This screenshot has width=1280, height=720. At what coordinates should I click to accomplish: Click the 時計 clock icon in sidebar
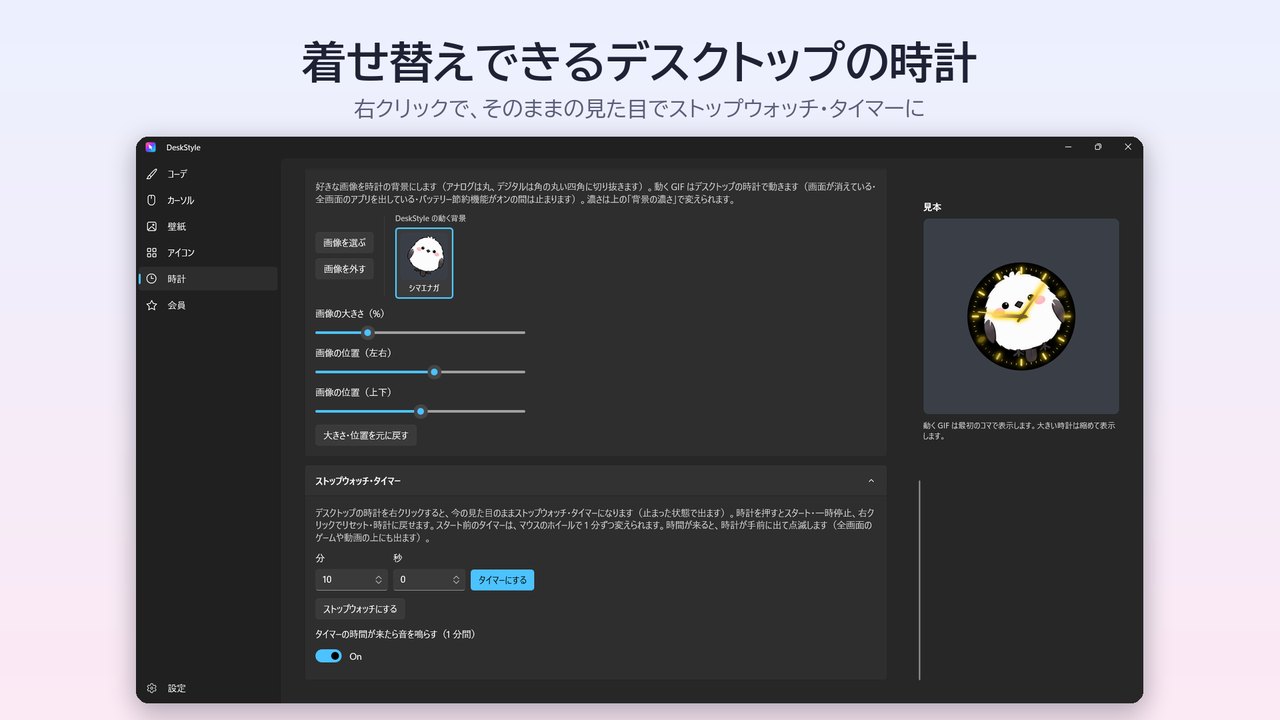[x=152, y=279]
